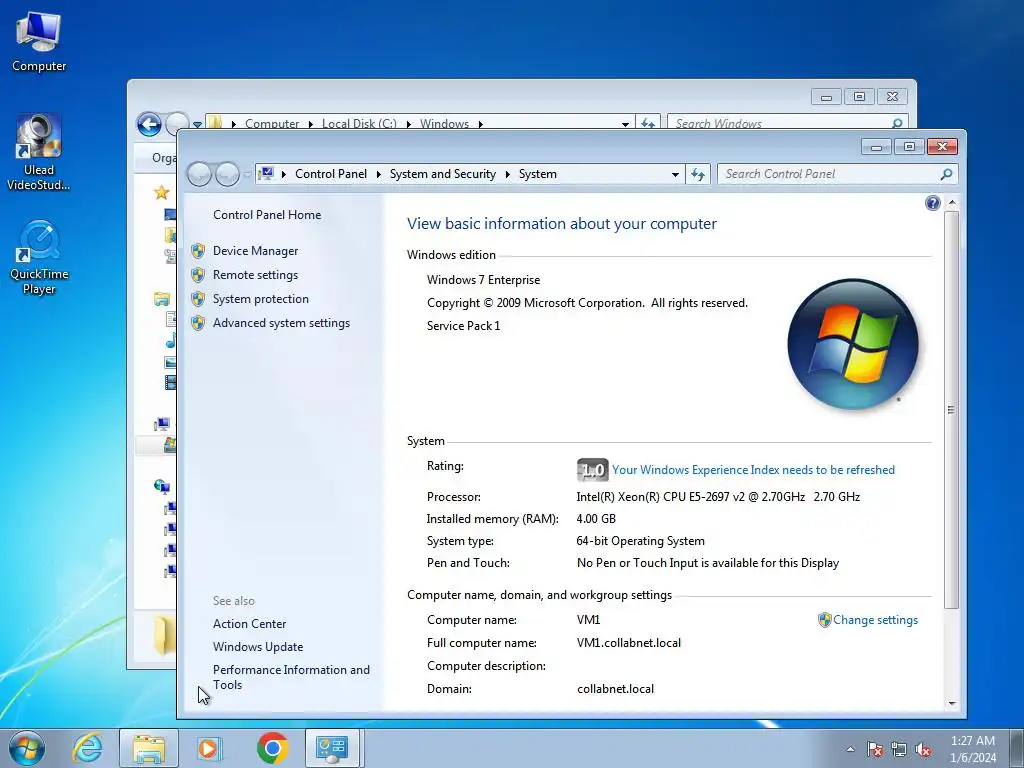Select the System breadcrumb segment
The height and width of the screenshot is (768, 1024).
[537, 174]
